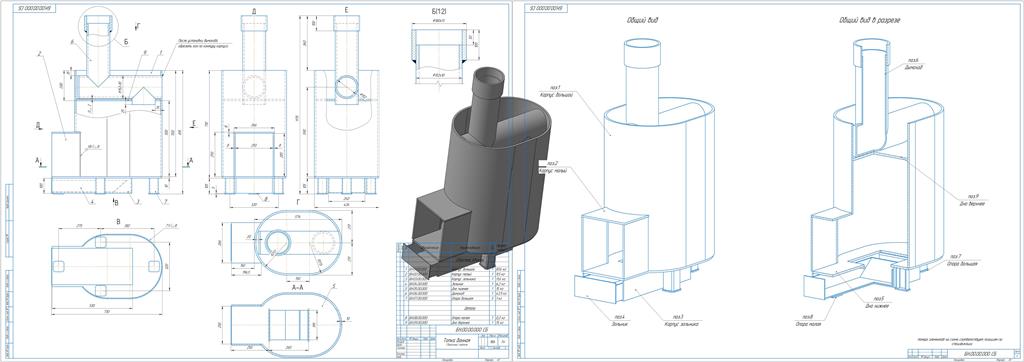The height and width of the screenshot is (362, 1024).
Task: Click the 'Б(1:2)' detail view label
Action: click(438, 12)
